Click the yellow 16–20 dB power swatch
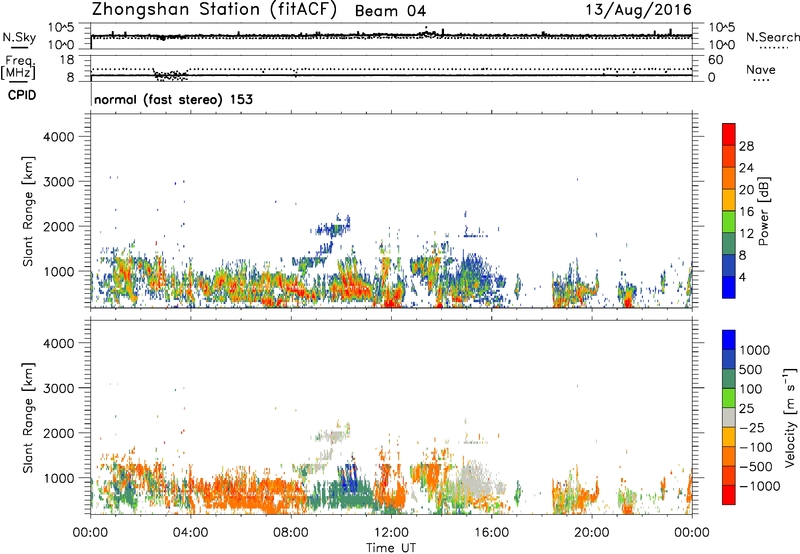Viewport: 800px width, 554px height. click(729, 200)
